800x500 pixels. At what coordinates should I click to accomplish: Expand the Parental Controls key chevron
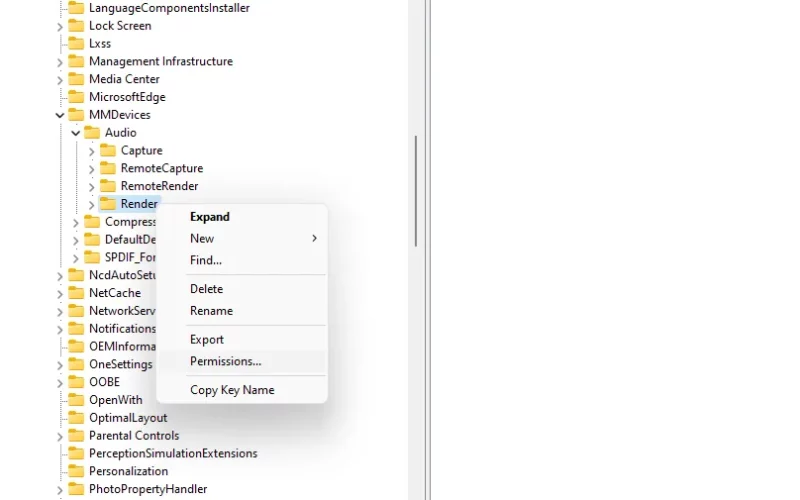coord(60,437)
